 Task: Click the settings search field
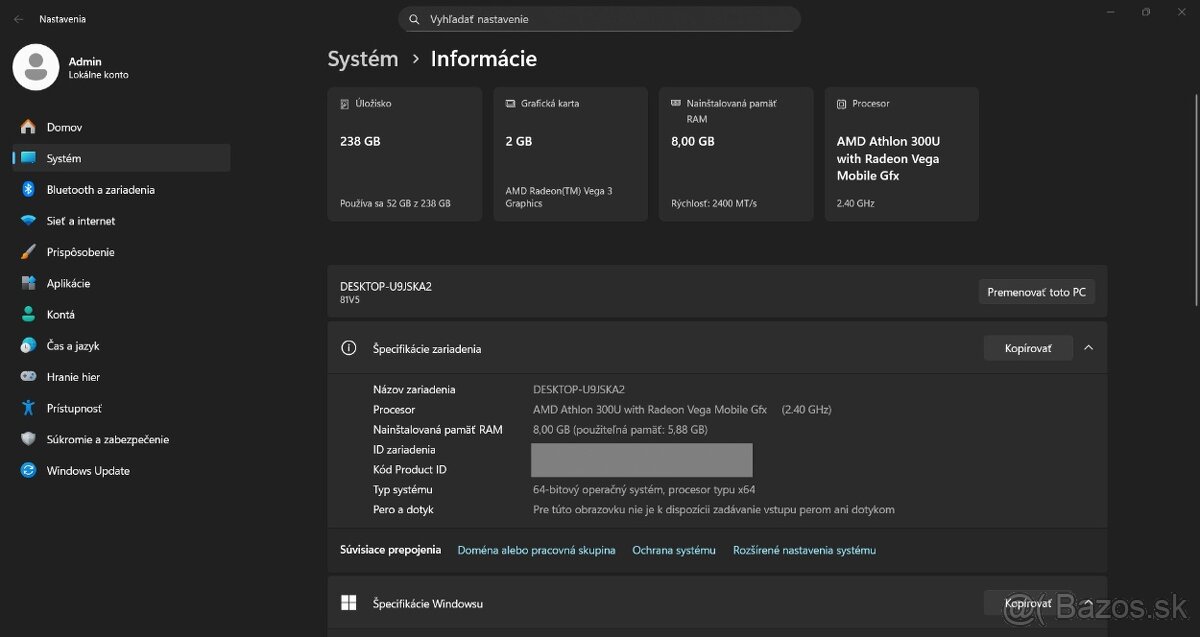(600, 18)
